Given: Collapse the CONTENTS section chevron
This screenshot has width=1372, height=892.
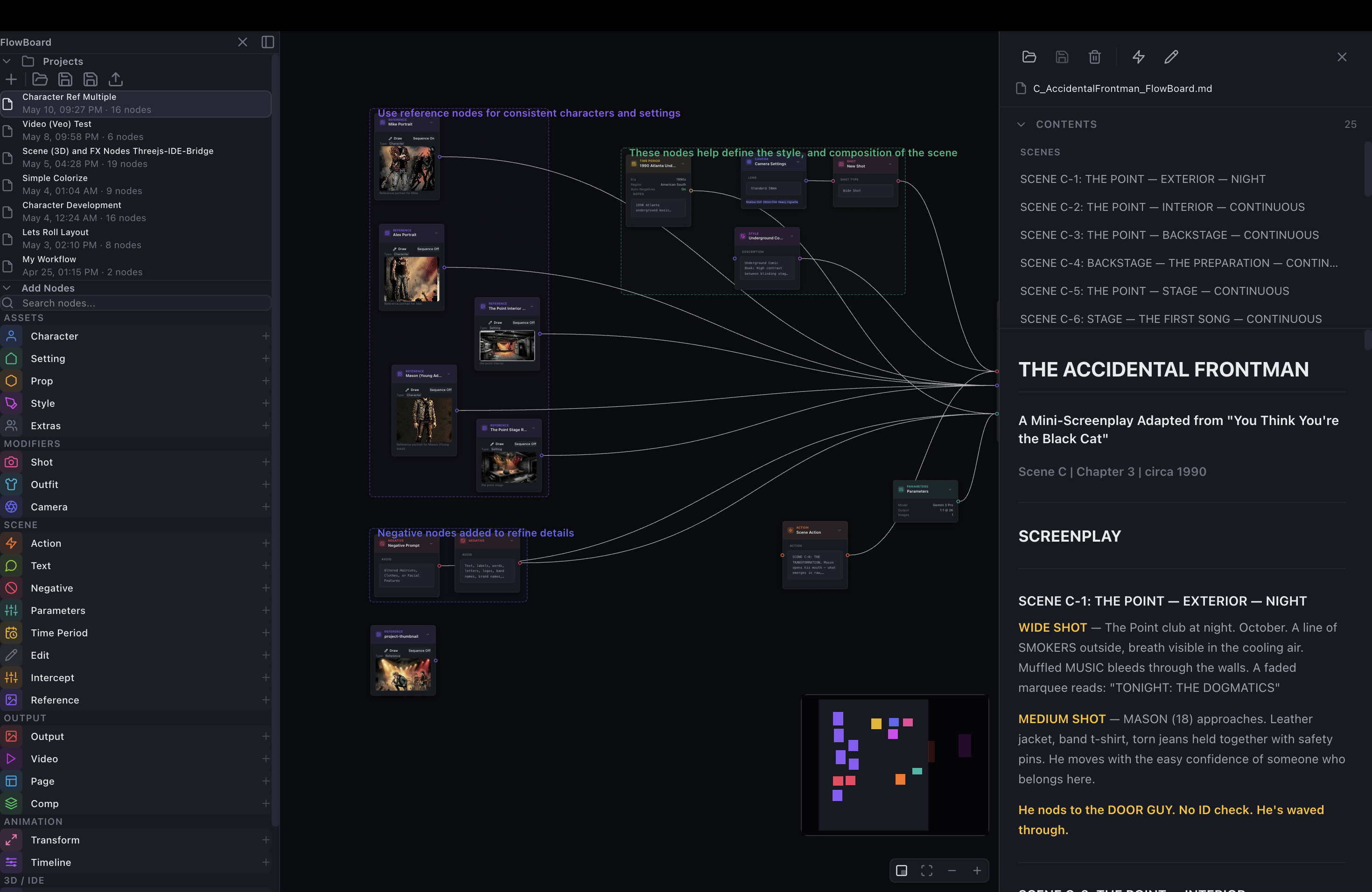Looking at the screenshot, I should pos(1021,125).
